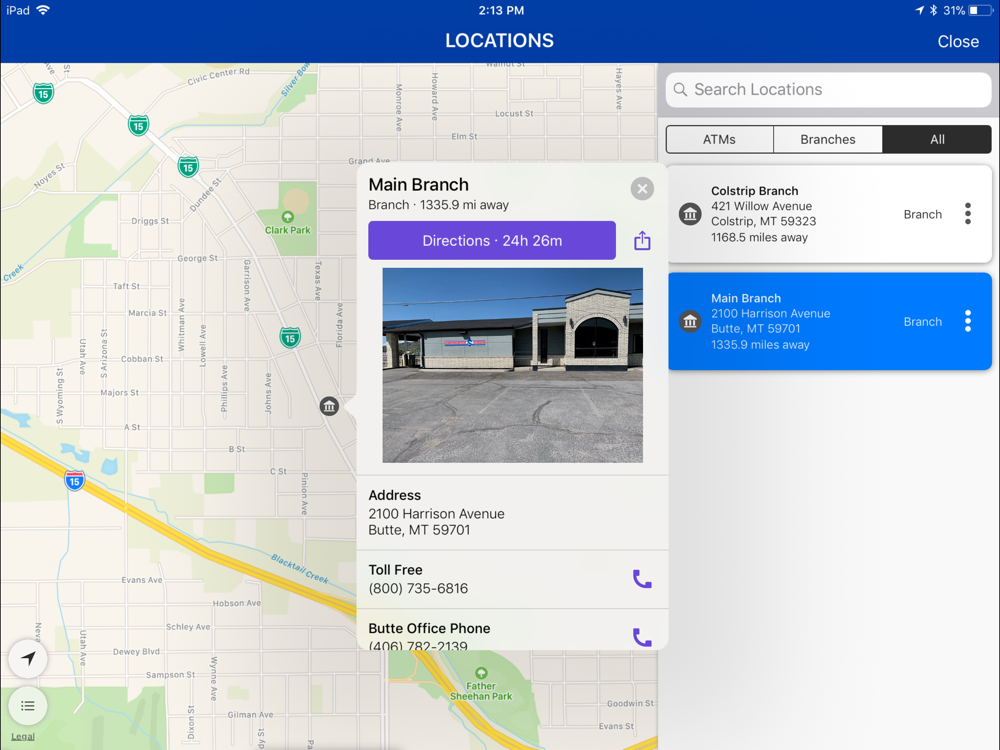Image resolution: width=1000 pixels, height=750 pixels.
Task: Get Directions 24h 26m
Action: pos(492,240)
